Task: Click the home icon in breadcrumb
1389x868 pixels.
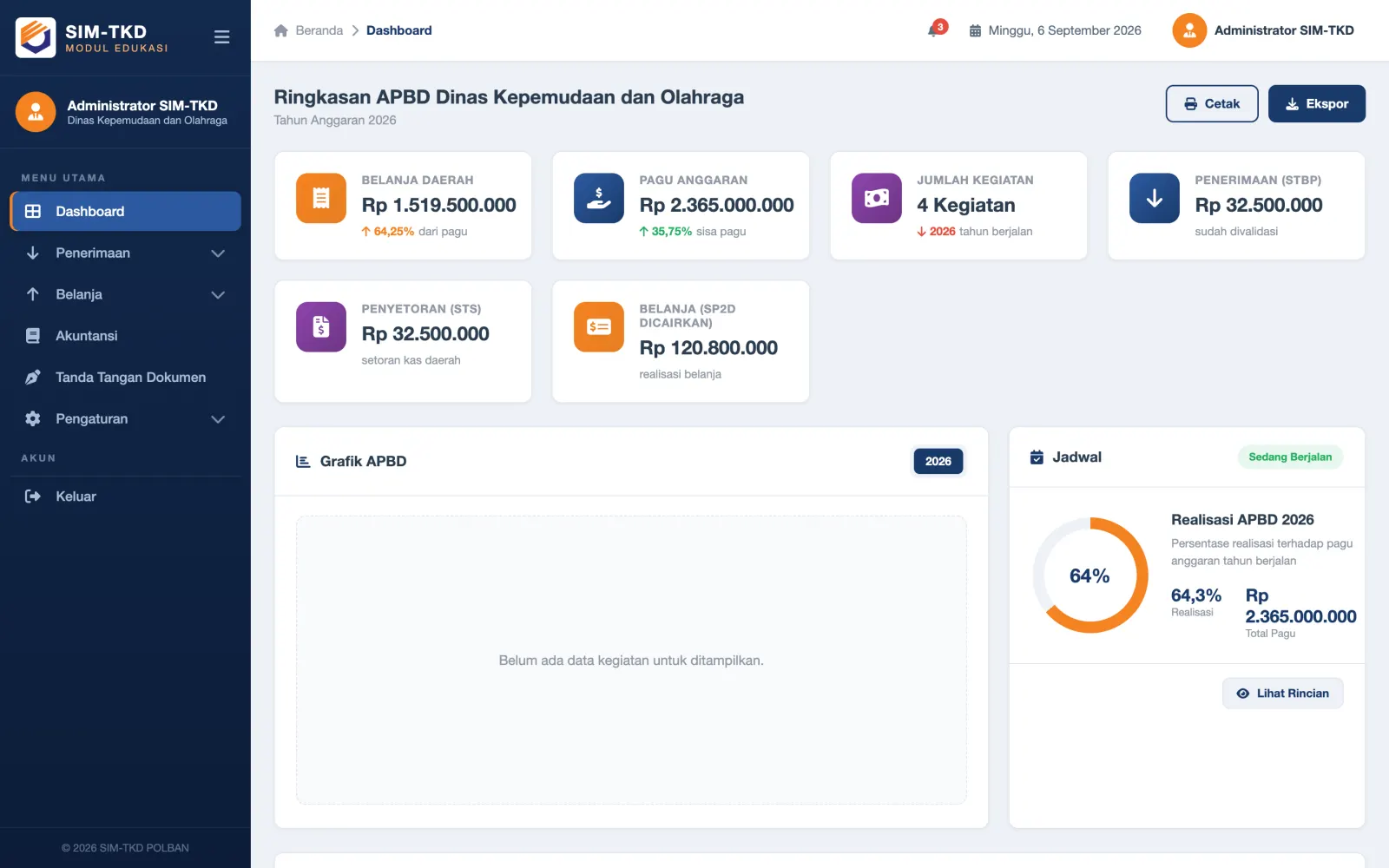Action: coord(281,30)
